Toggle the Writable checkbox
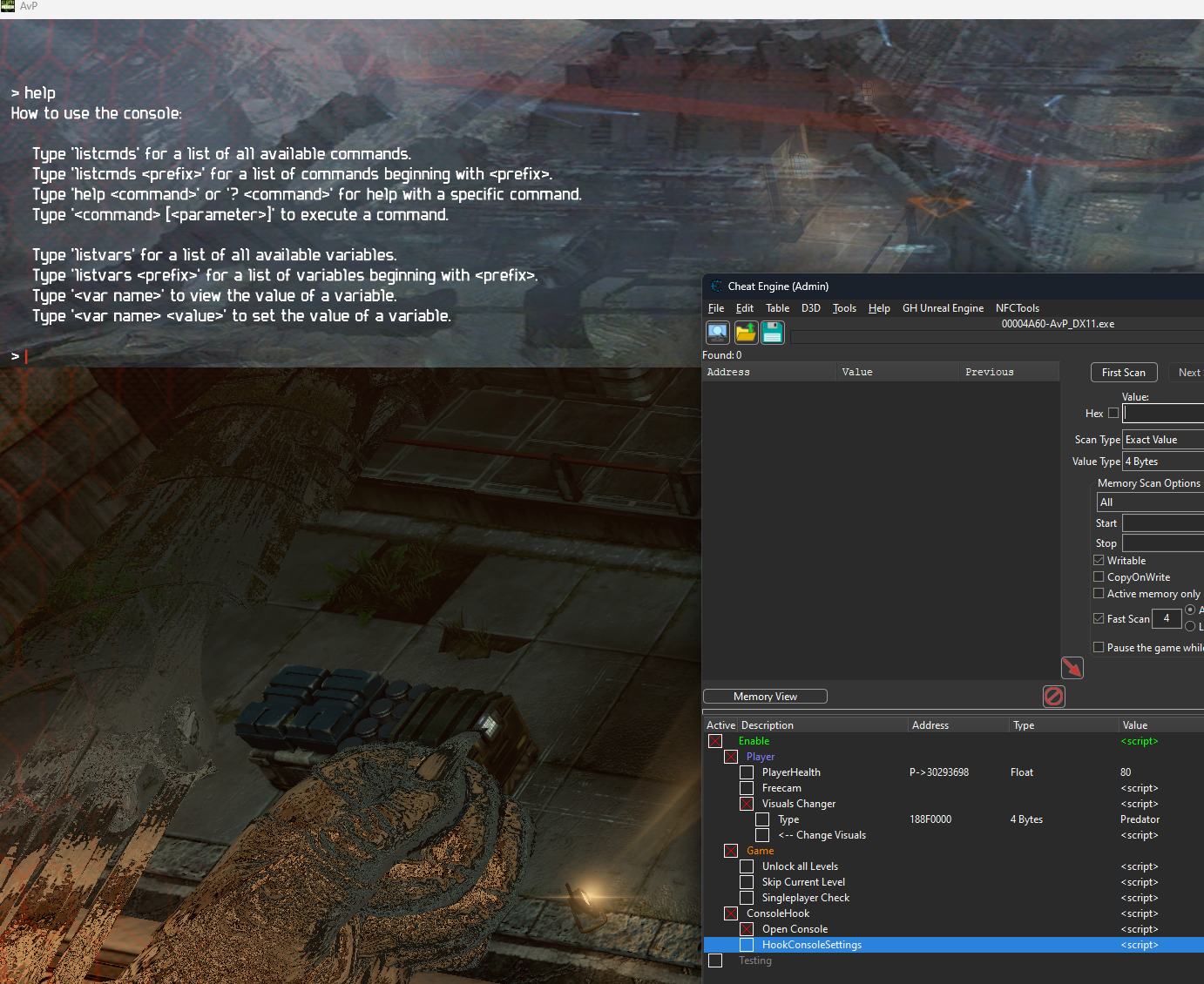This screenshot has height=984, width=1204. (1099, 561)
